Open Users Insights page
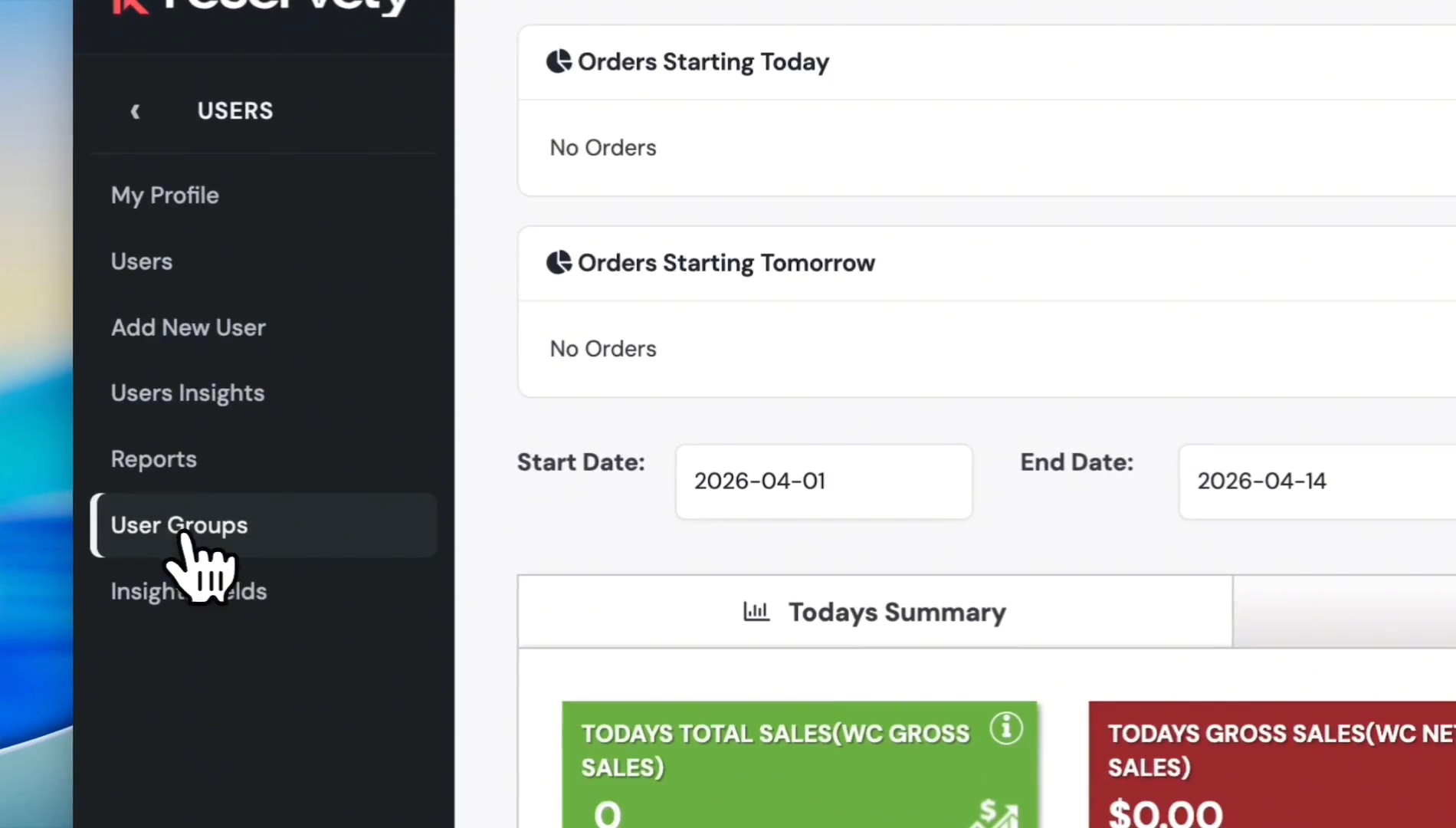Viewport: 1456px width, 828px height. point(188,393)
